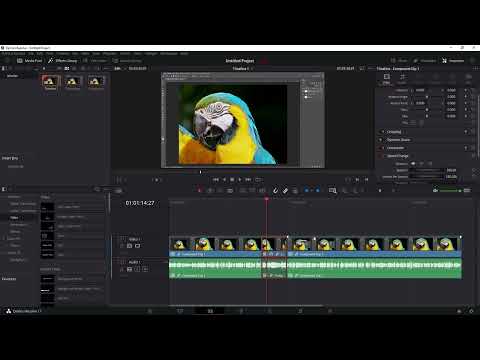Select Video Transitions in Effects Library
Image resolution: width=480 pixels, height=360 pixels.
click(23, 204)
